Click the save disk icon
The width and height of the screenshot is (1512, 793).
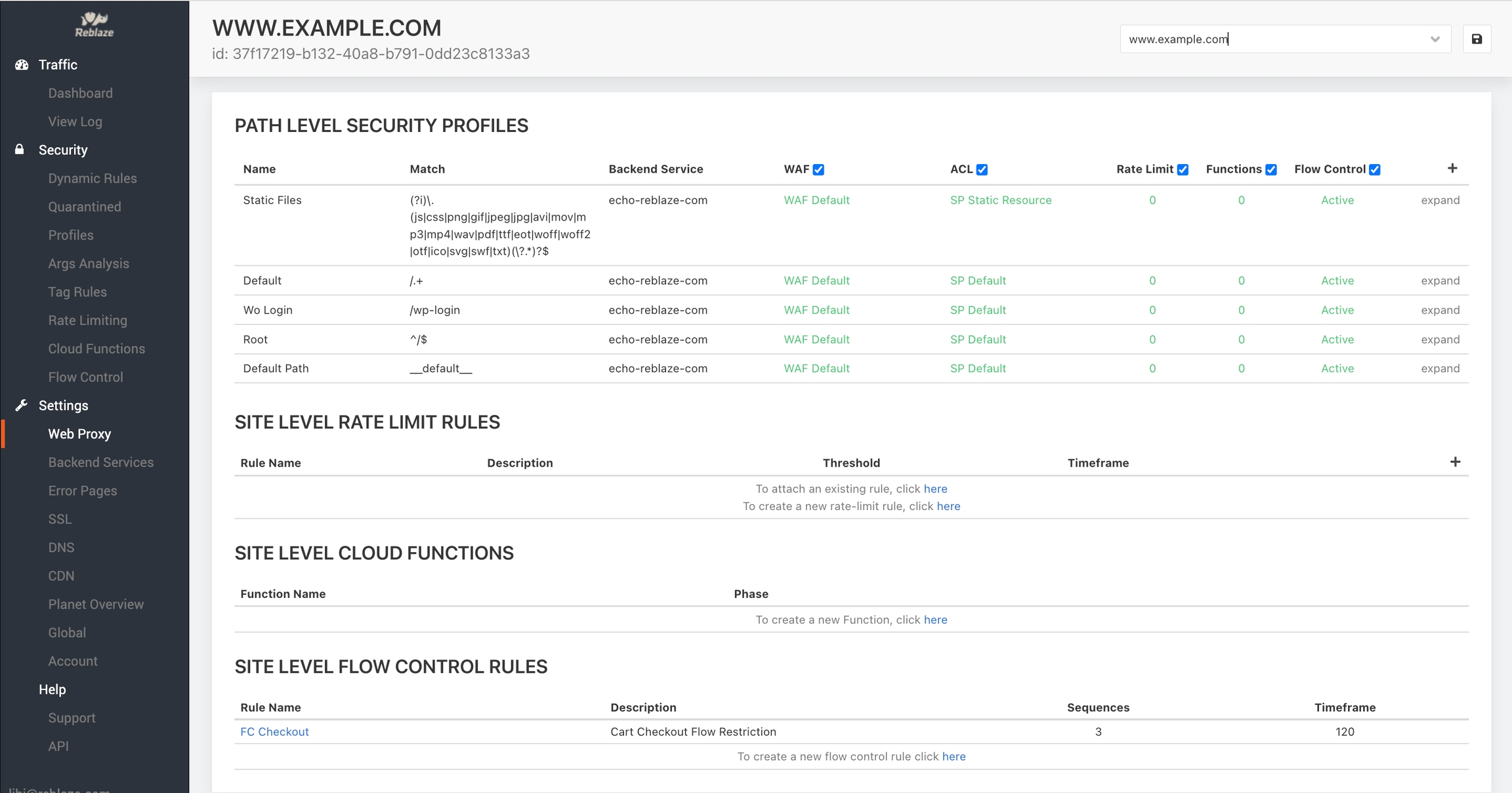pos(1477,39)
